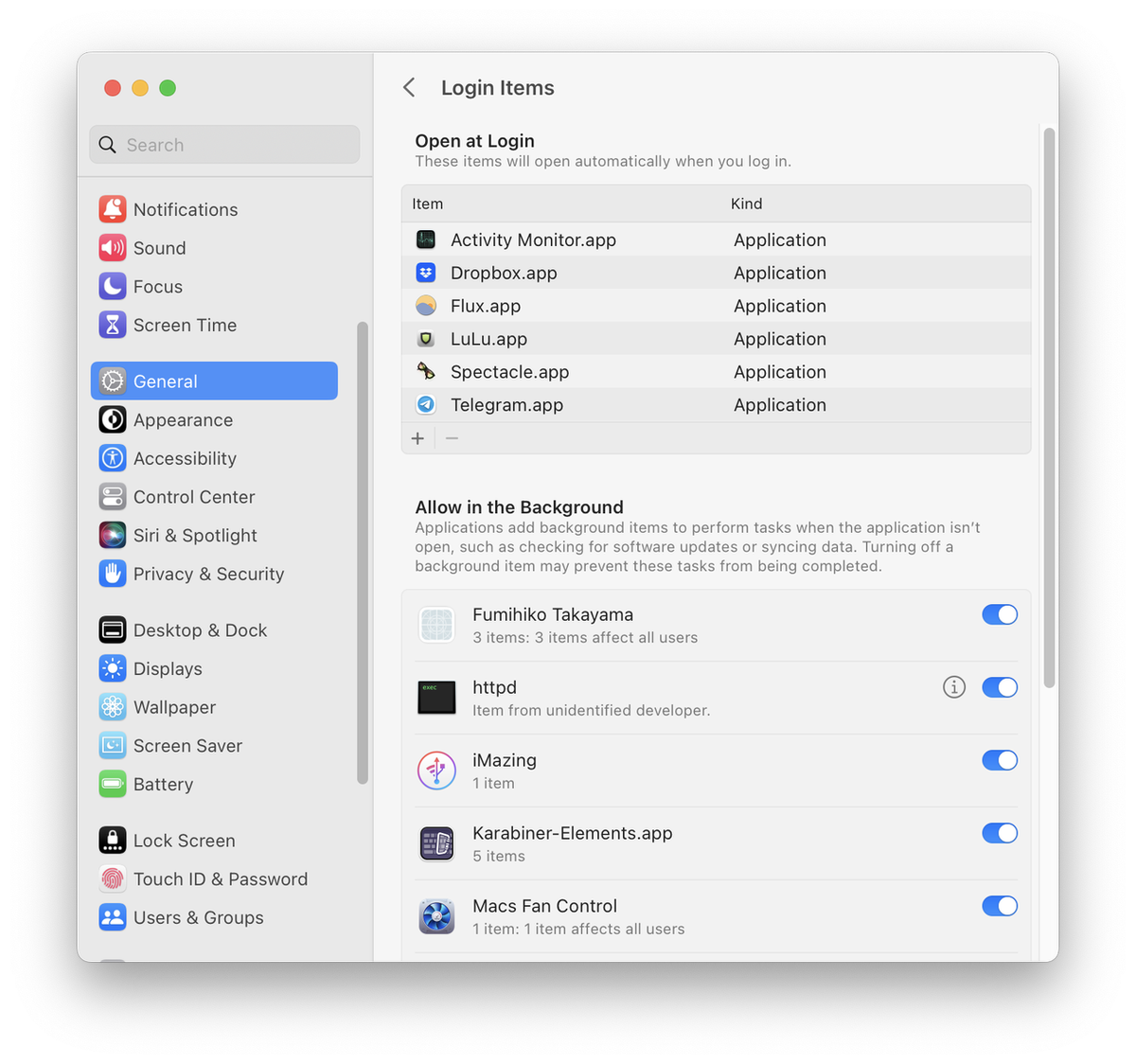This screenshot has width=1136, height=1064.
Task: Open Touch ID fingerprint icon
Action: 113,878
